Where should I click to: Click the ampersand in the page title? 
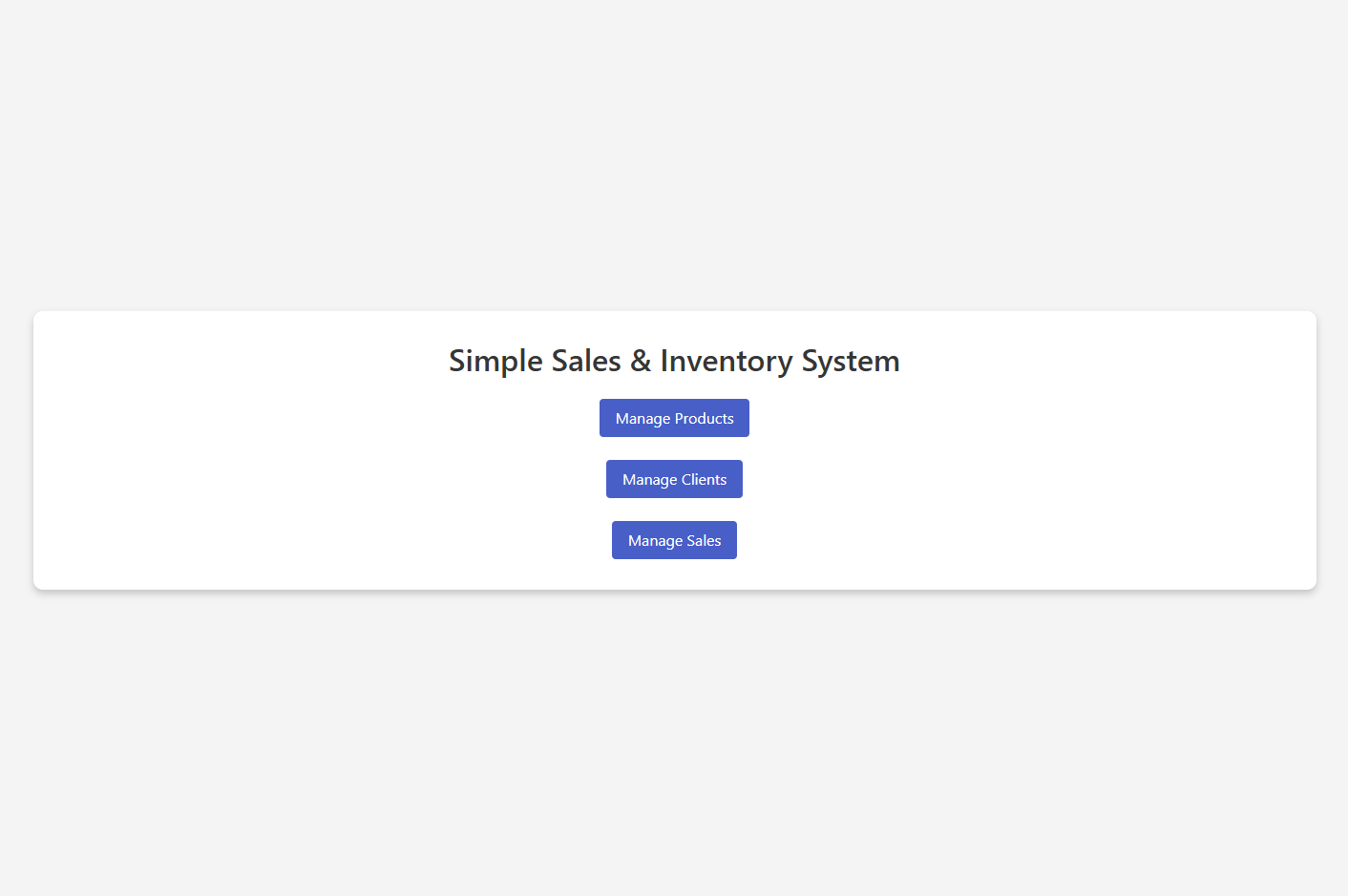coord(641,361)
